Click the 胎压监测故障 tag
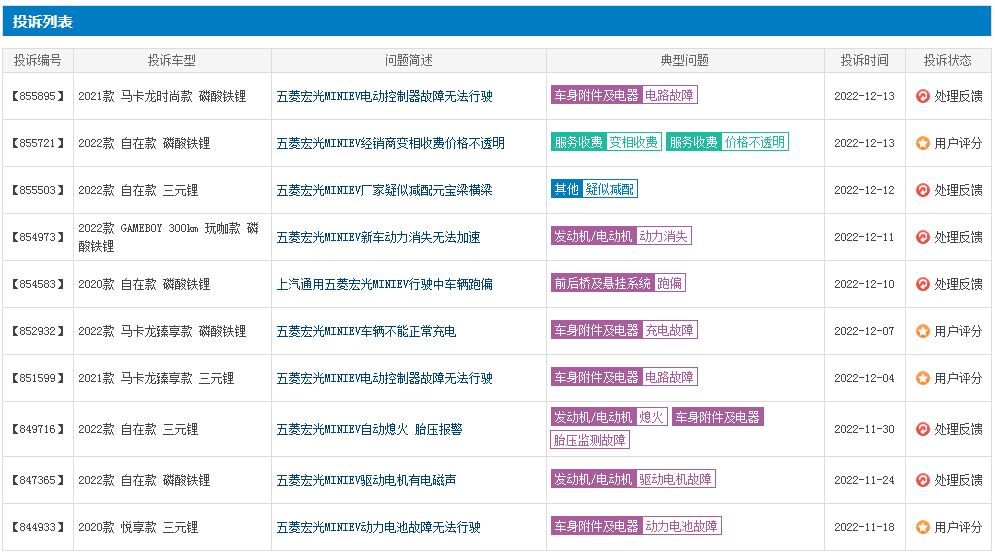 click(590, 441)
